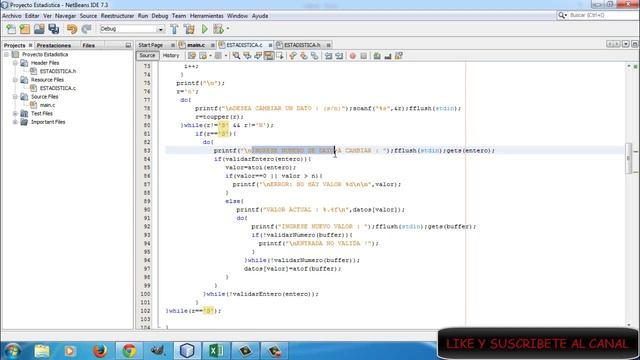Expand the Important Files folder
The width and height of the screenshot is (640, 360).
15,122
